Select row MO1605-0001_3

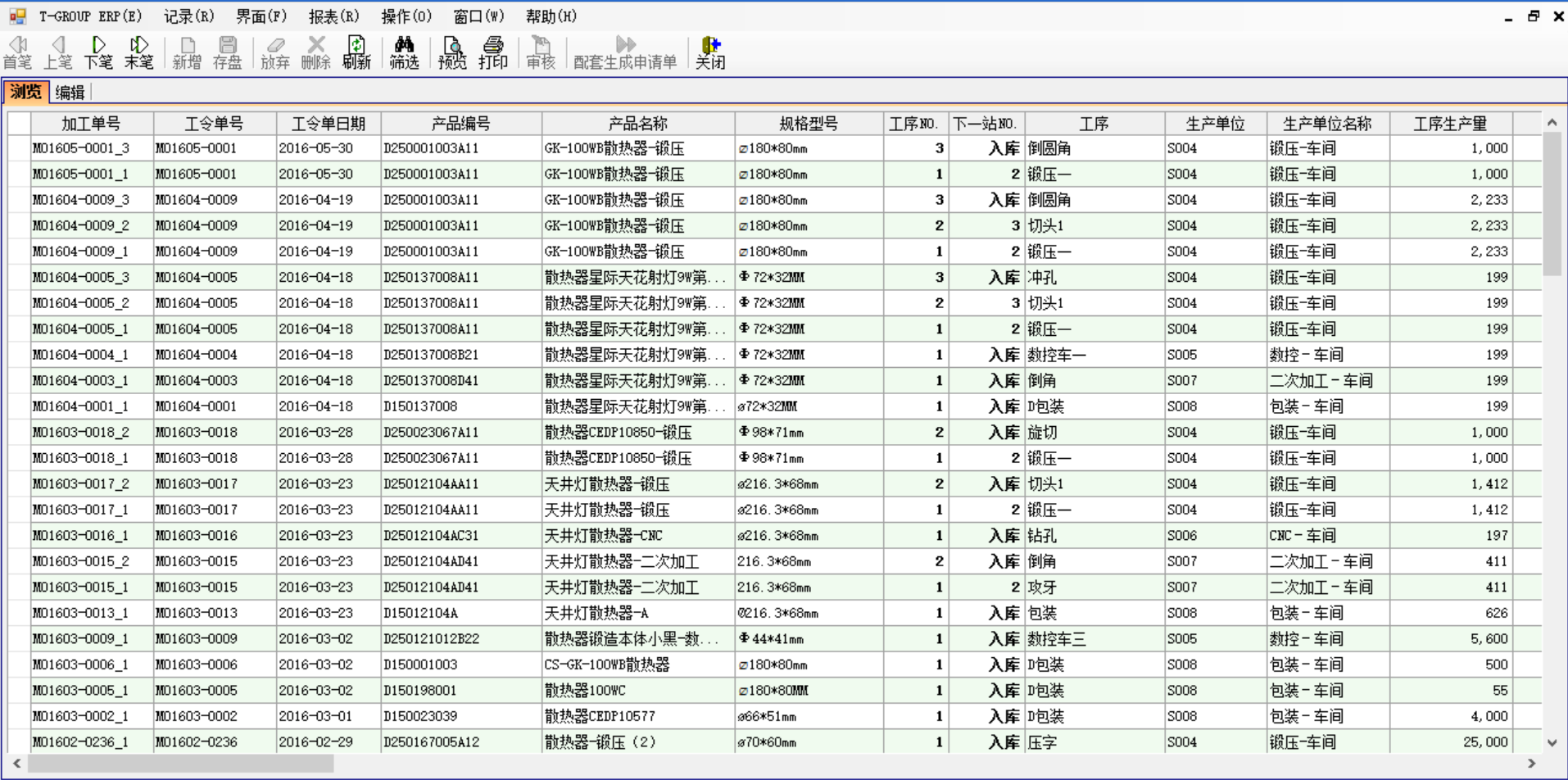pyautogui.click(x=774, y=148)
